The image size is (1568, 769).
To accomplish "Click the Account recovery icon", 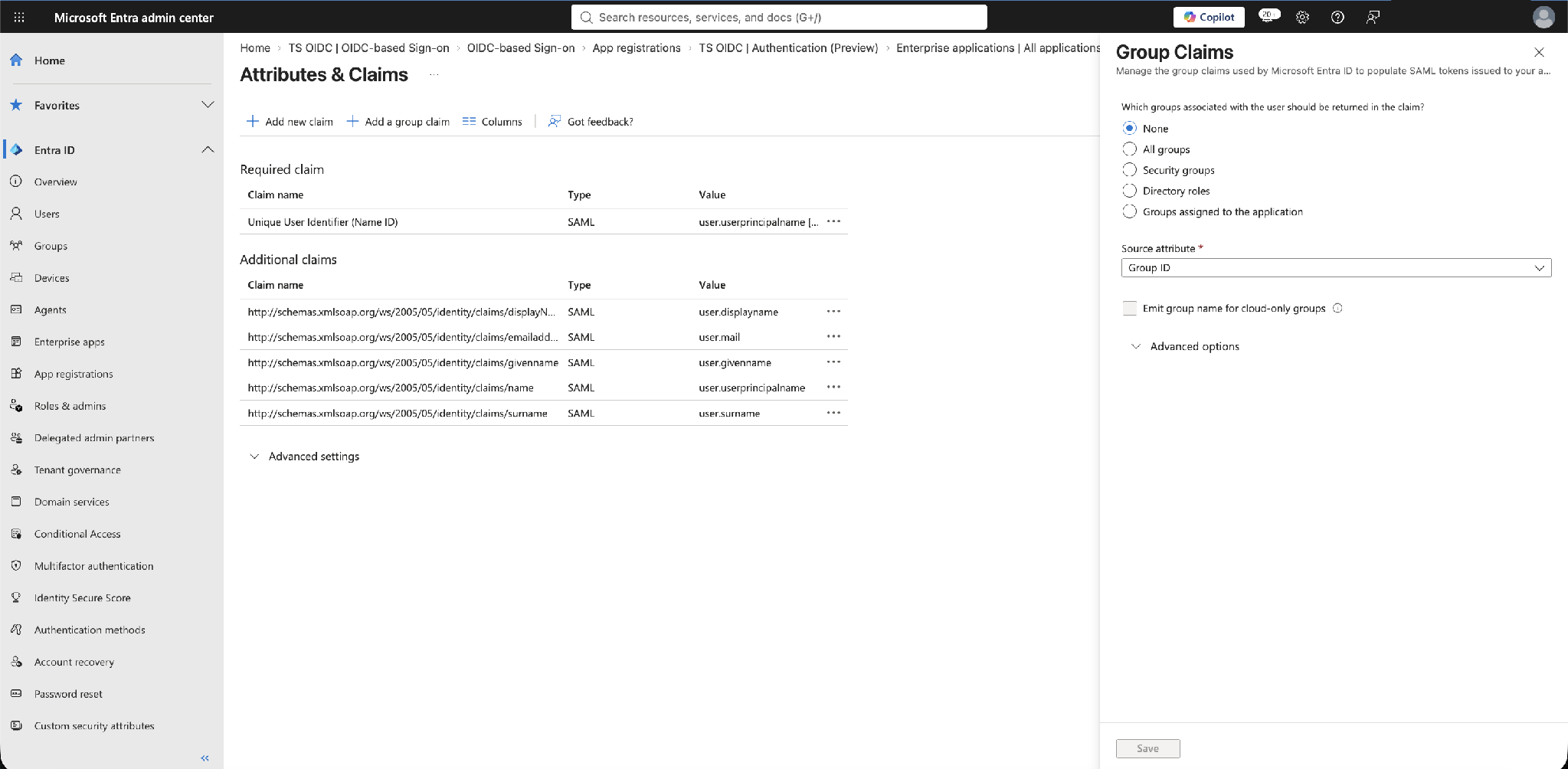I will coord(16,662).
